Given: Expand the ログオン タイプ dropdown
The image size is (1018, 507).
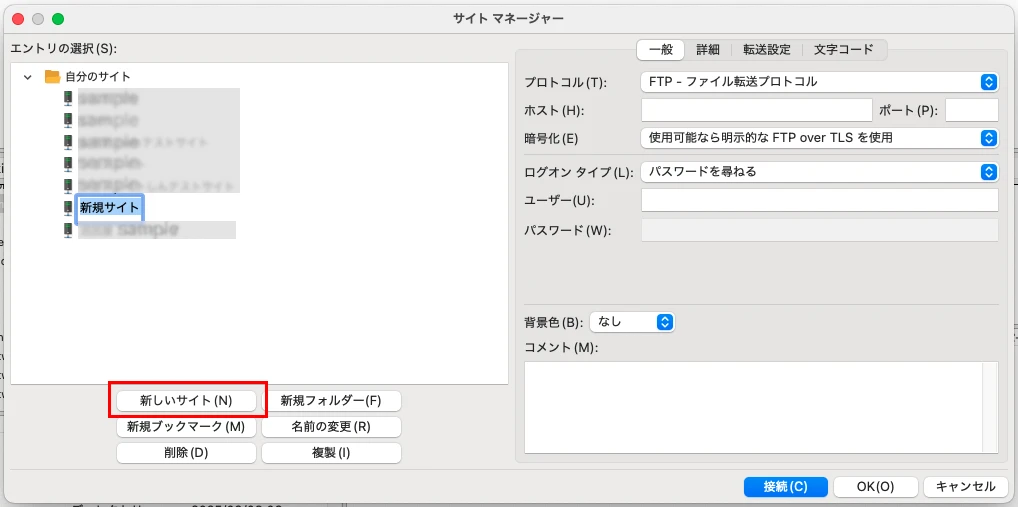Looking at the screenshot, I should (818, 172).
